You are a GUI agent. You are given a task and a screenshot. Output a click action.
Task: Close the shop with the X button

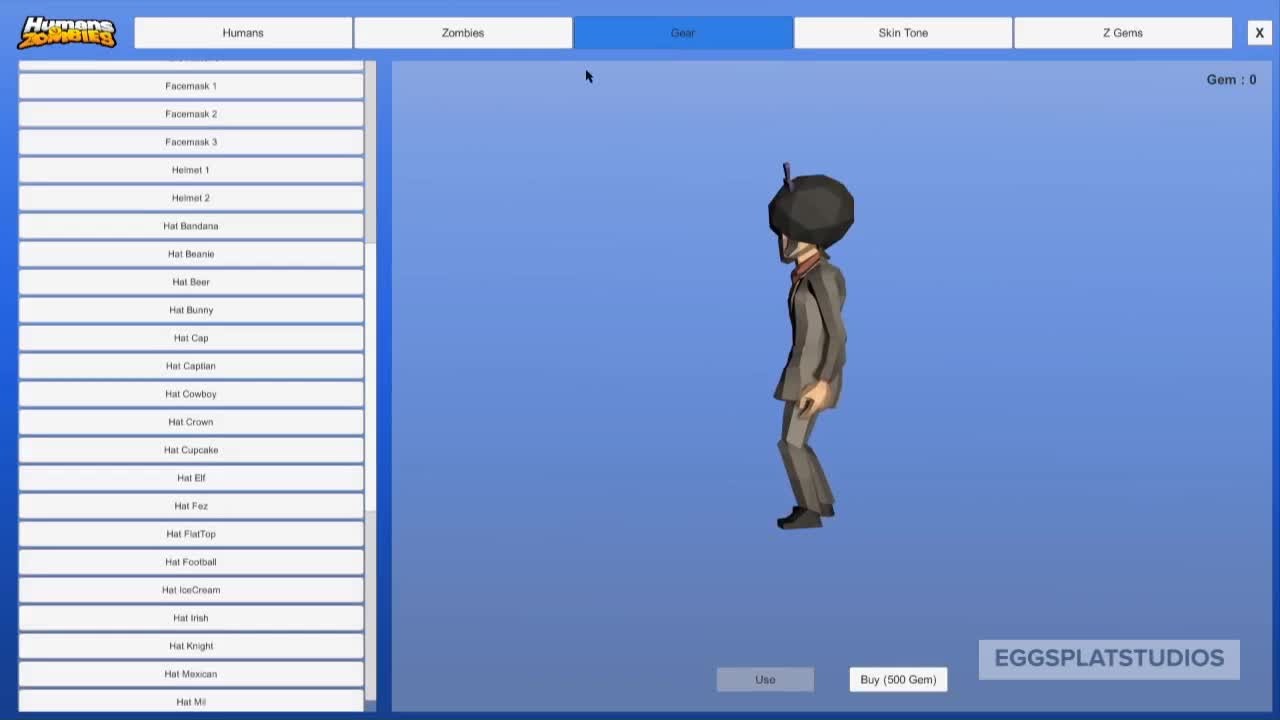pos(1259,33)
